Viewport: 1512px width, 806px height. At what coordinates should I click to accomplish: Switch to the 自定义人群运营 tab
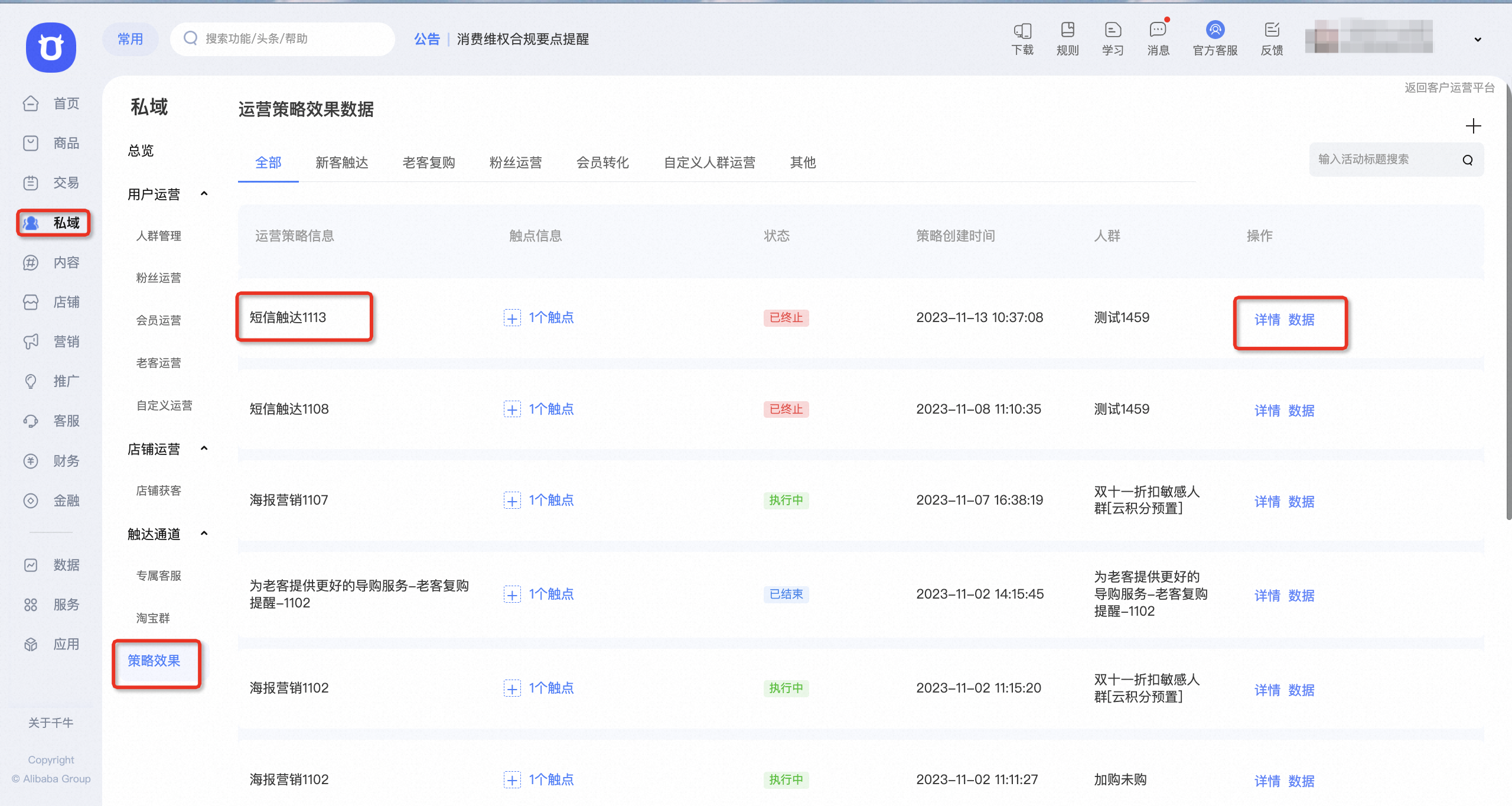(x=709, y=162)
